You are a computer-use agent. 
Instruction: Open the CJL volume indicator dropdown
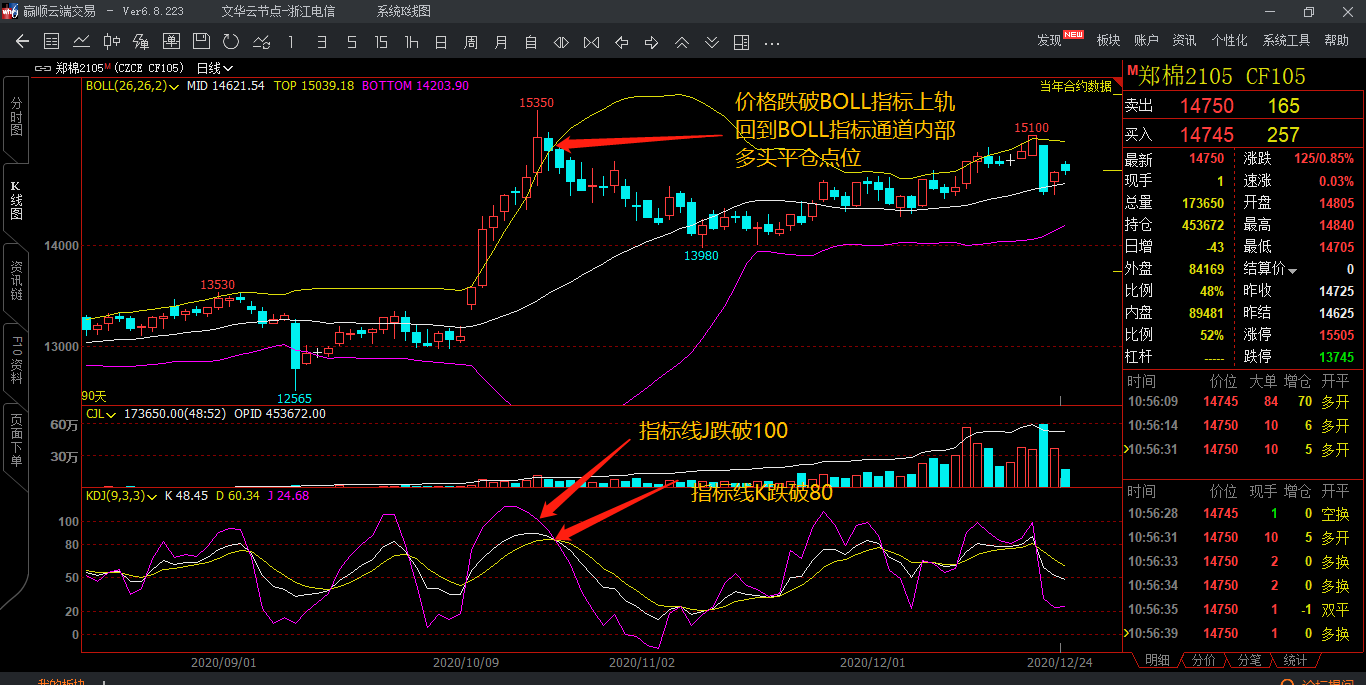pos(101,413)
